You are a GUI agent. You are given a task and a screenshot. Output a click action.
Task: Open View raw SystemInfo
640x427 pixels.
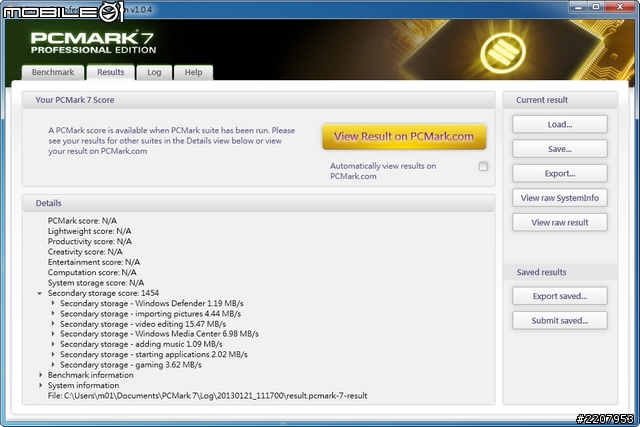(560, 198)
